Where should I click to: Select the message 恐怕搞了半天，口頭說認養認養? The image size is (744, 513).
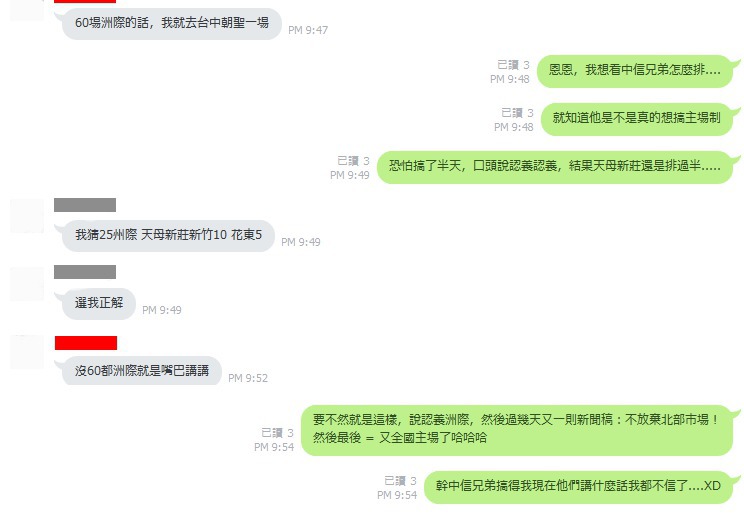[x=555, y=167]
